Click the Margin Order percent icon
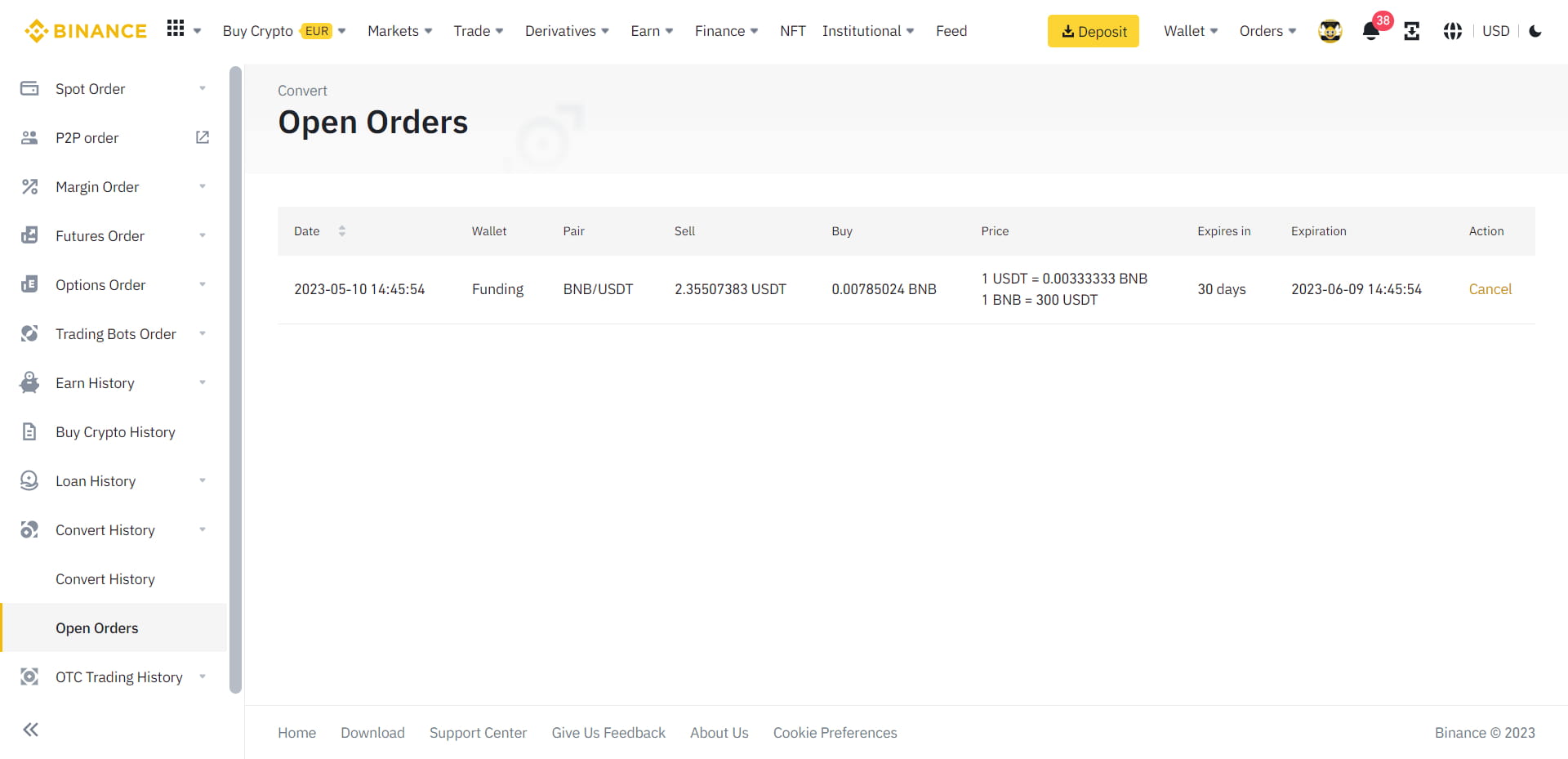Image resolution: width=1568 pixels, height=759 pixels. pyautogui.click(x=29, y=186)
